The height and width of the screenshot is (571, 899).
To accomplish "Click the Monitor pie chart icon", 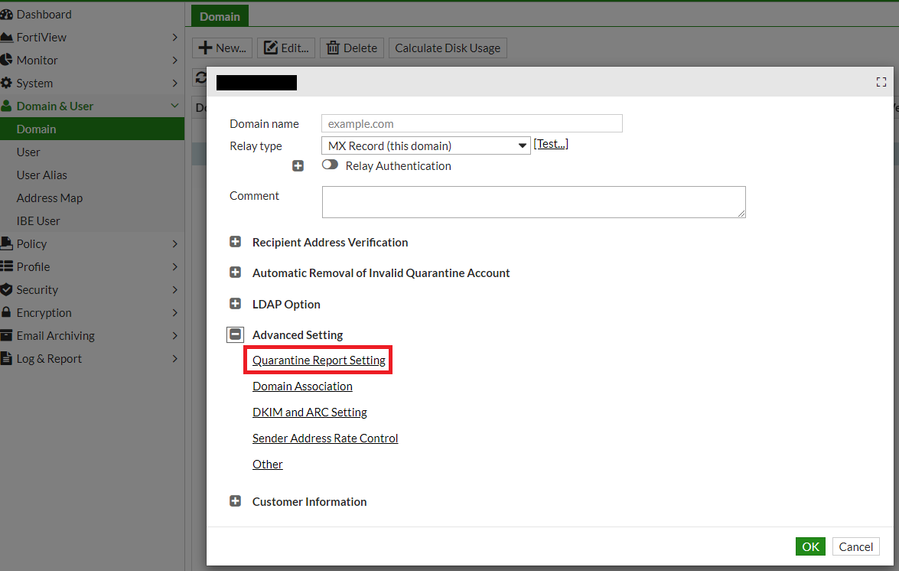I will point(7,60).
